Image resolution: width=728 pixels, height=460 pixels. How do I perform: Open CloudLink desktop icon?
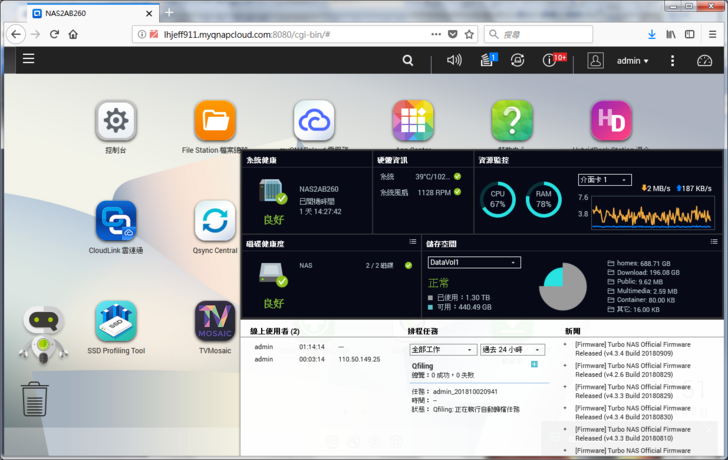coord(116,221)
